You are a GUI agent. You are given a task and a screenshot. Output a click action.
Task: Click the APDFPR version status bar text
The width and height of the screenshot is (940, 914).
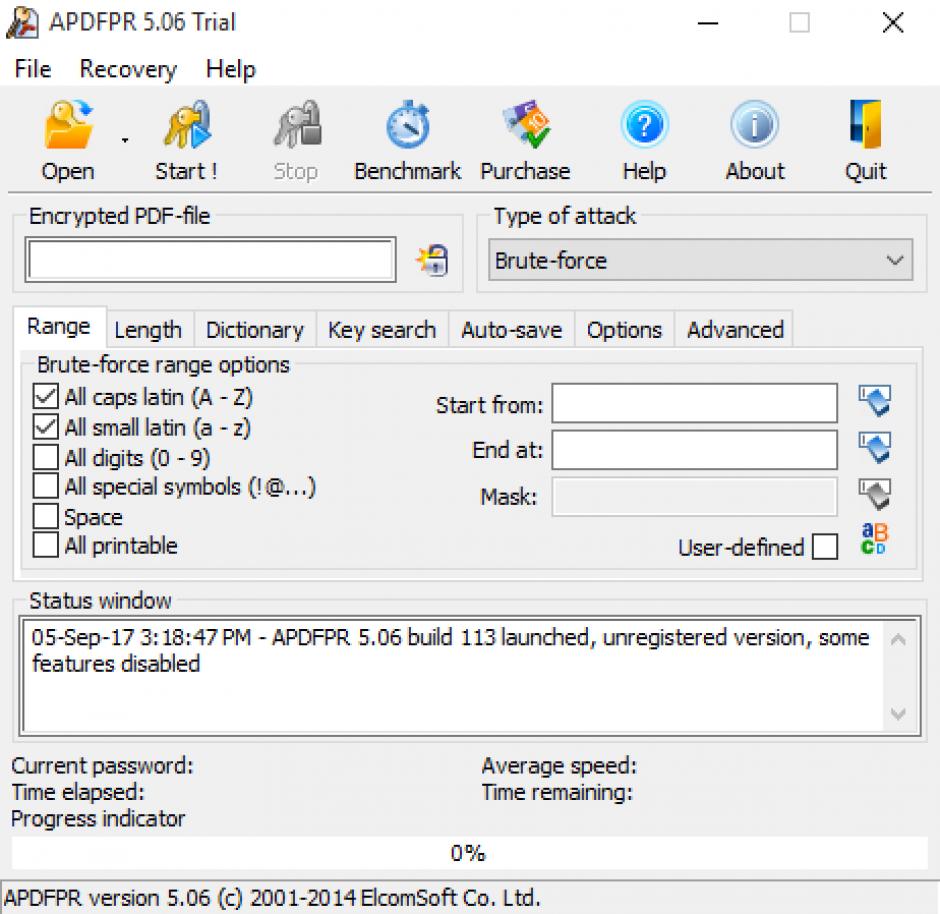click(272, 898)
